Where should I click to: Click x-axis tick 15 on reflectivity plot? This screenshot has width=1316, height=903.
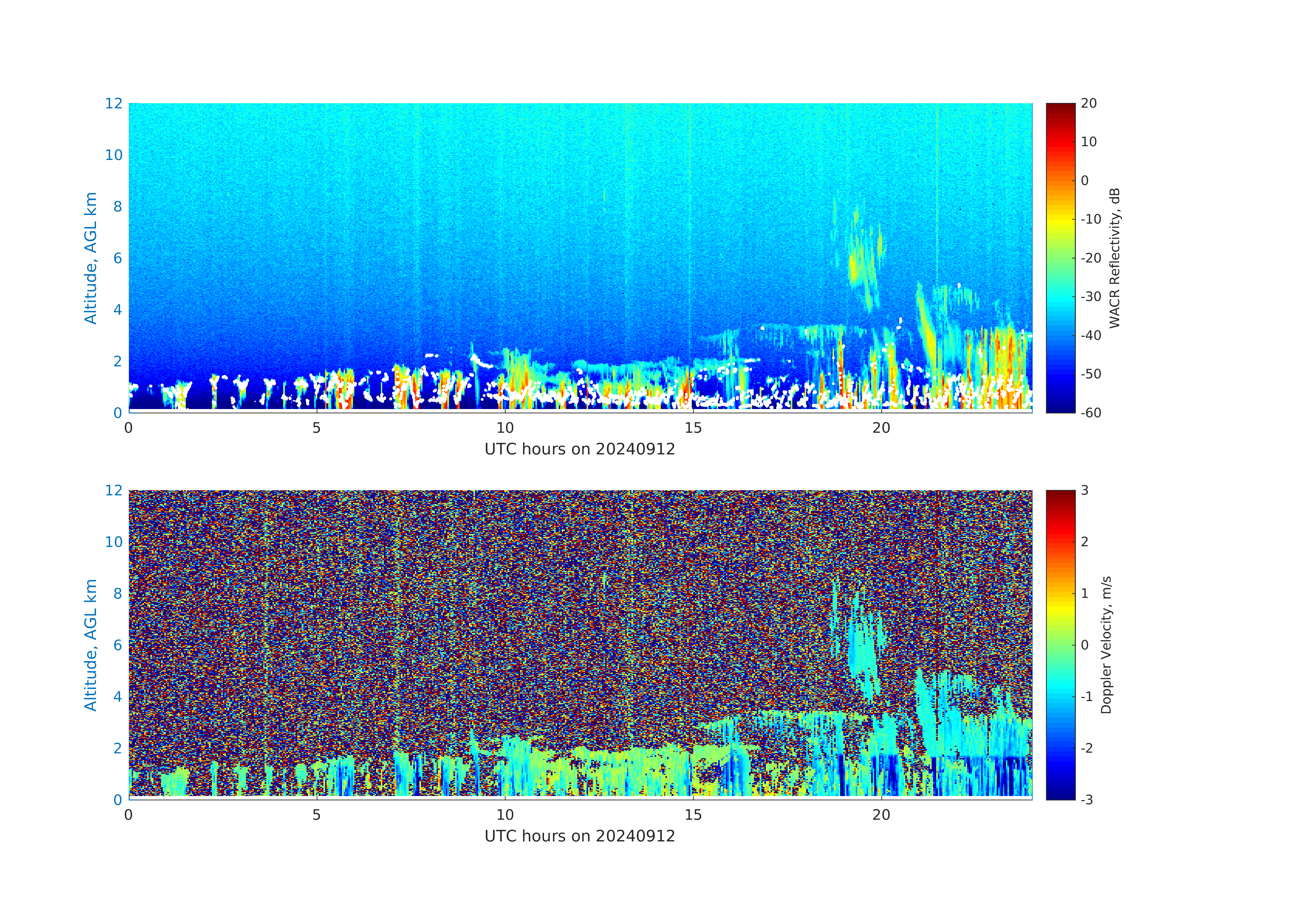coord(693,428)
